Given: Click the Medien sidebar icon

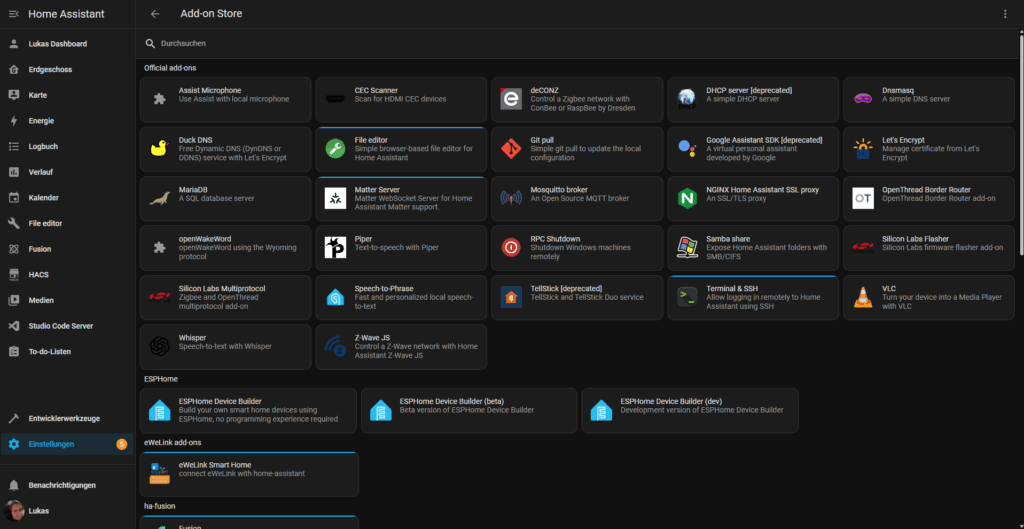Looking at the screenshot, I should pyautogui.click(x=14, y=300).
